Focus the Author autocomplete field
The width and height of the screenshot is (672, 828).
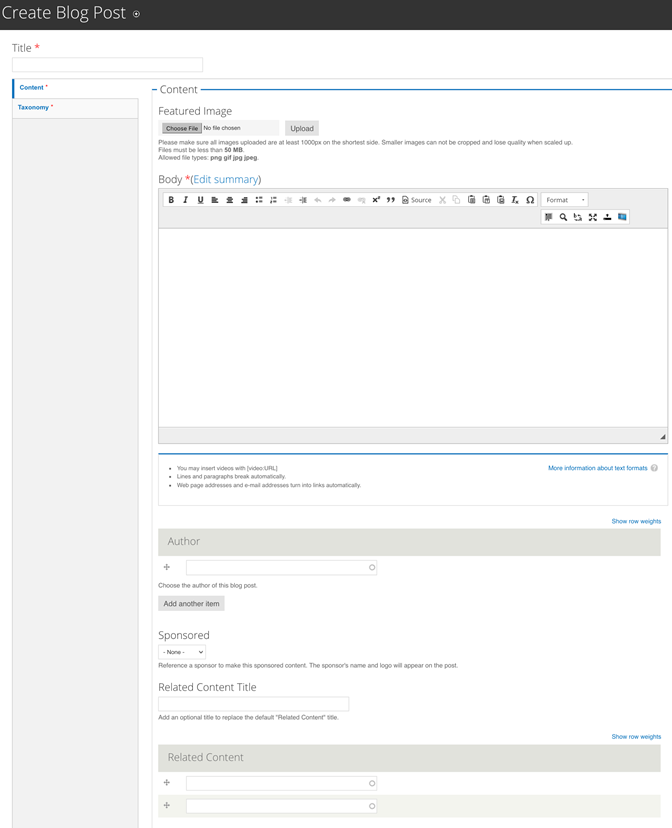[x=281, y=568]
